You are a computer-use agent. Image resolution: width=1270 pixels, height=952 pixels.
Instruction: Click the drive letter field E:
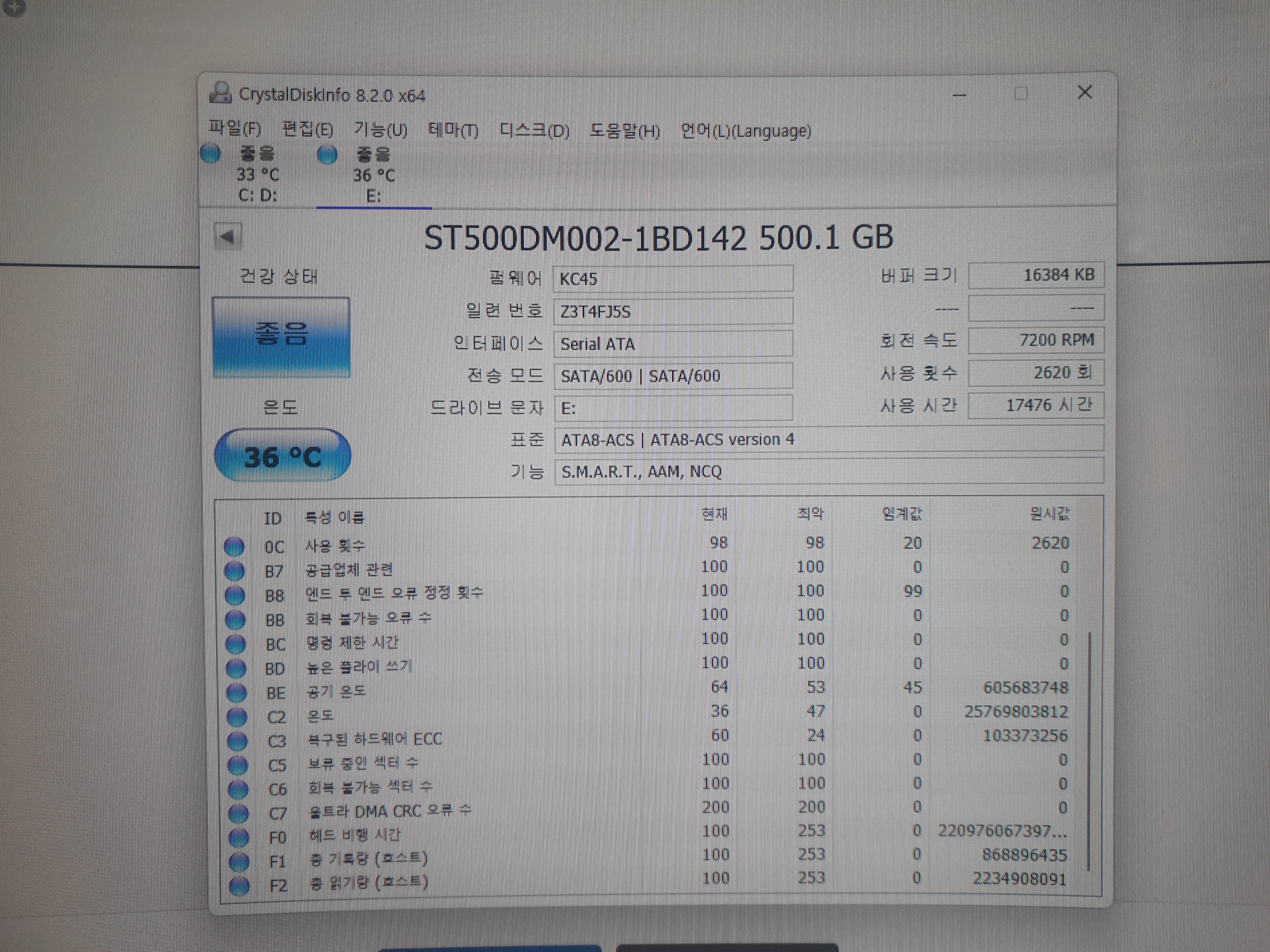673,408
